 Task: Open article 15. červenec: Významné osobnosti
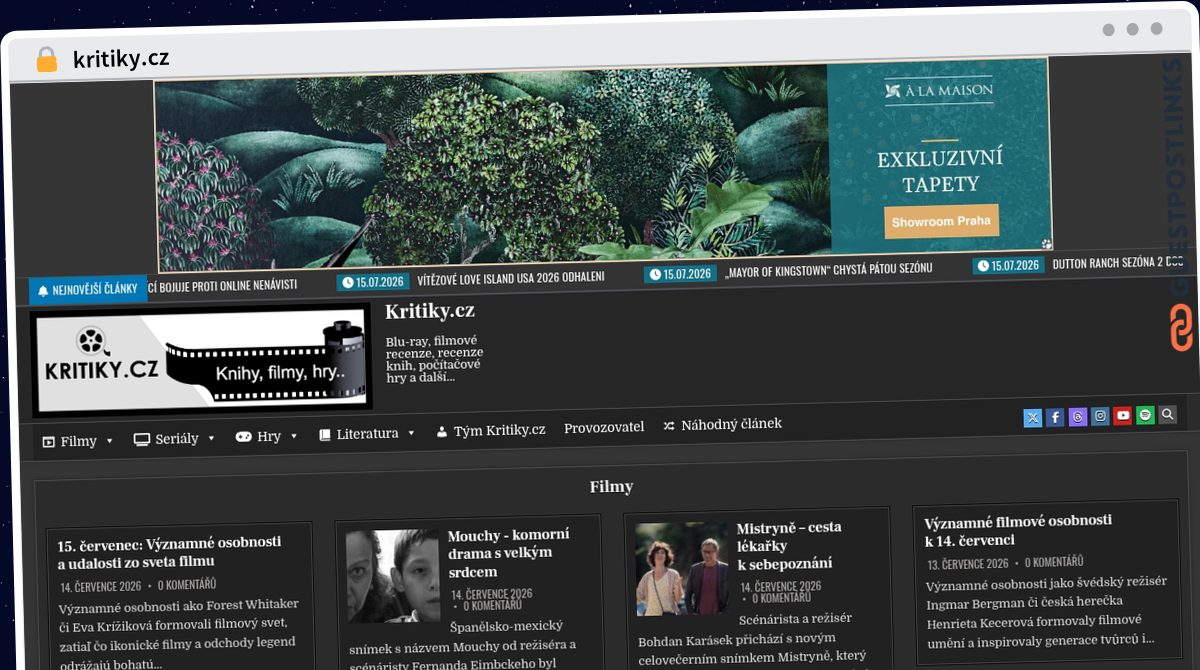pos(169,552)
